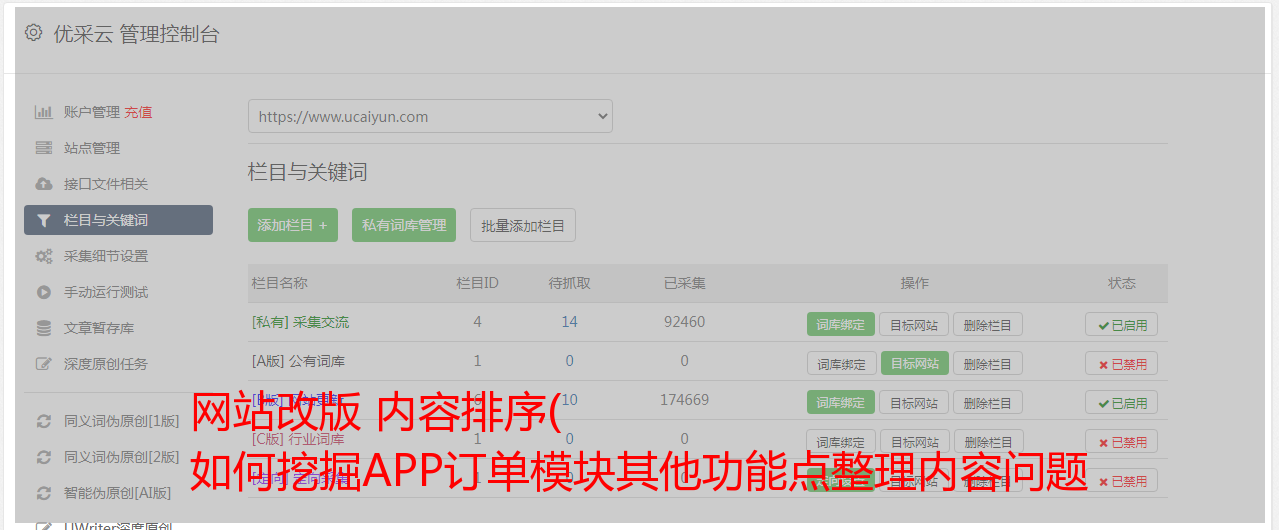
Task: Click the 栏目ID value 4
Action: point(477,322)
